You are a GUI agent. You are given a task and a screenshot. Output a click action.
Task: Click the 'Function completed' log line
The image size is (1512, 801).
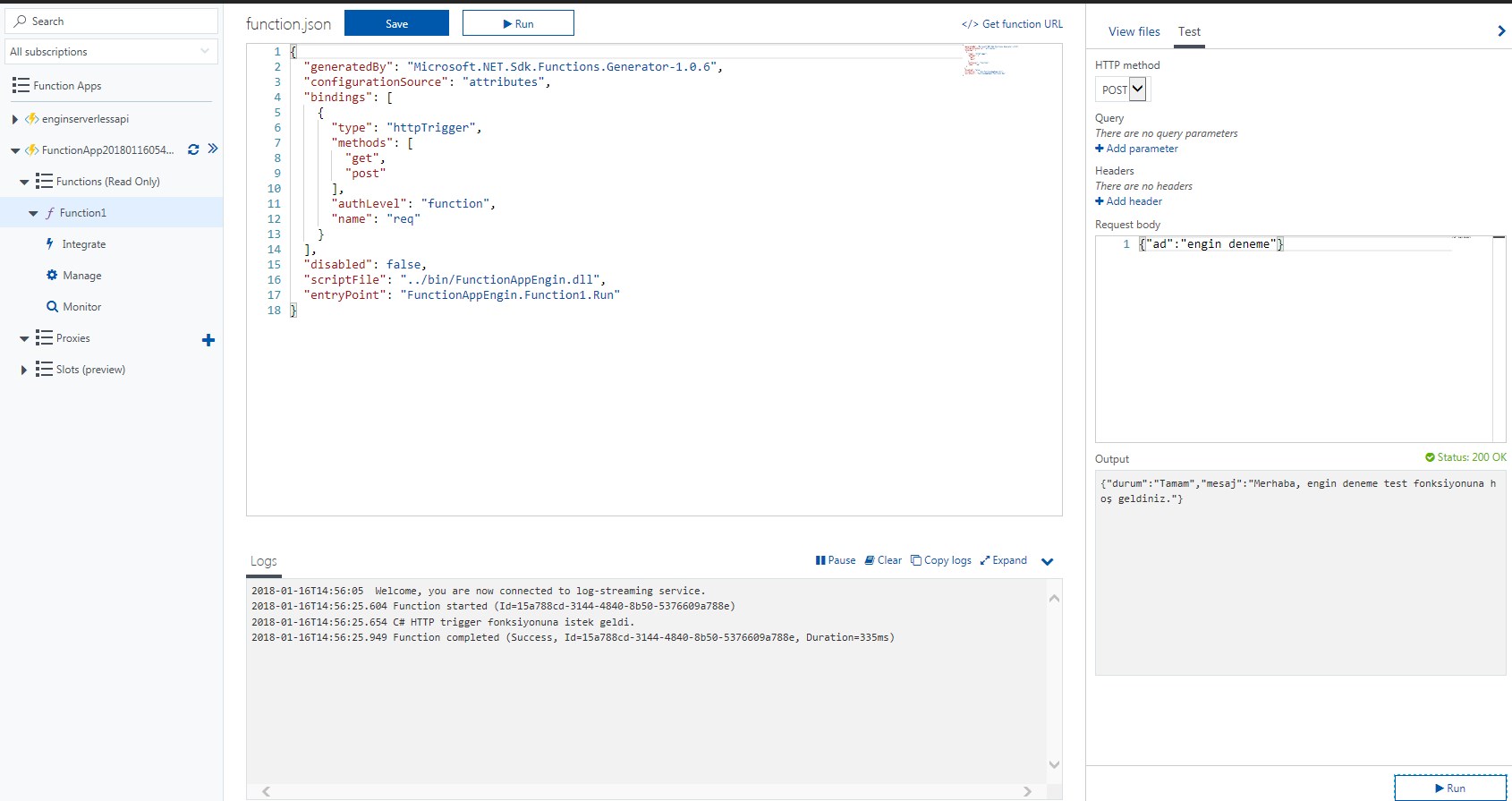pos(573,637)
